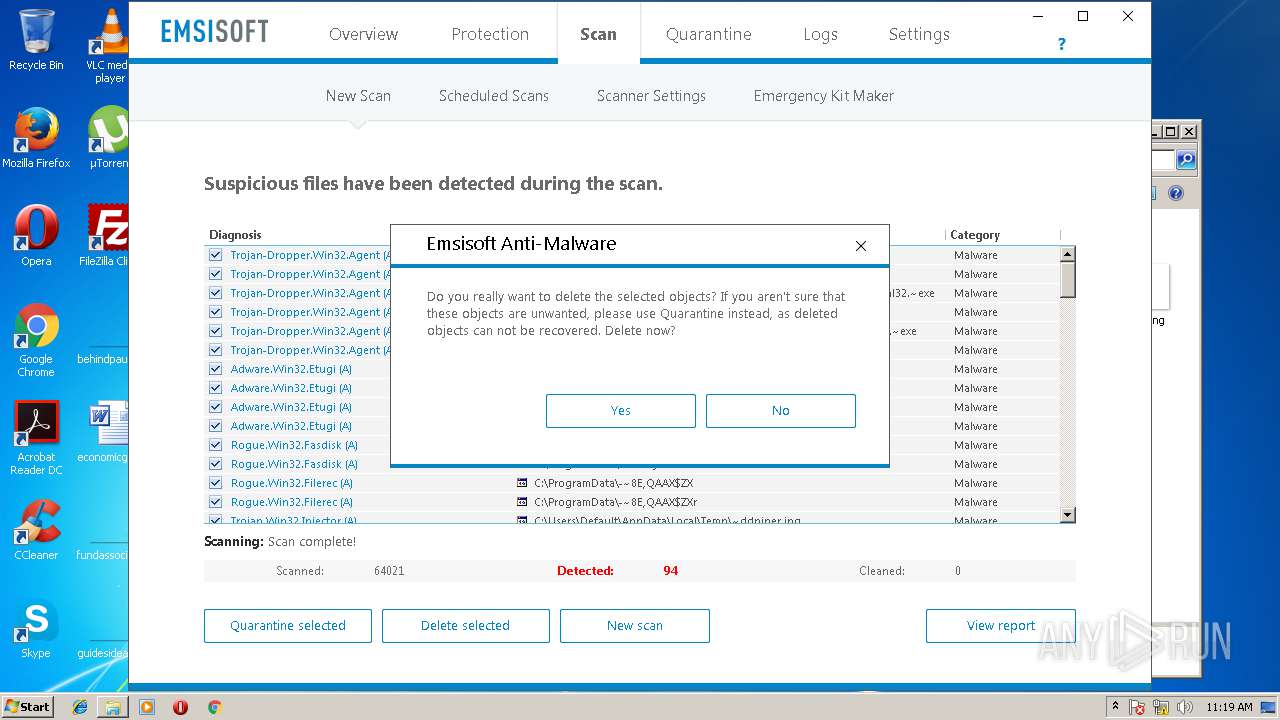Open the Logs tab
1280x720 pixels.
click(x=820, y=34)
